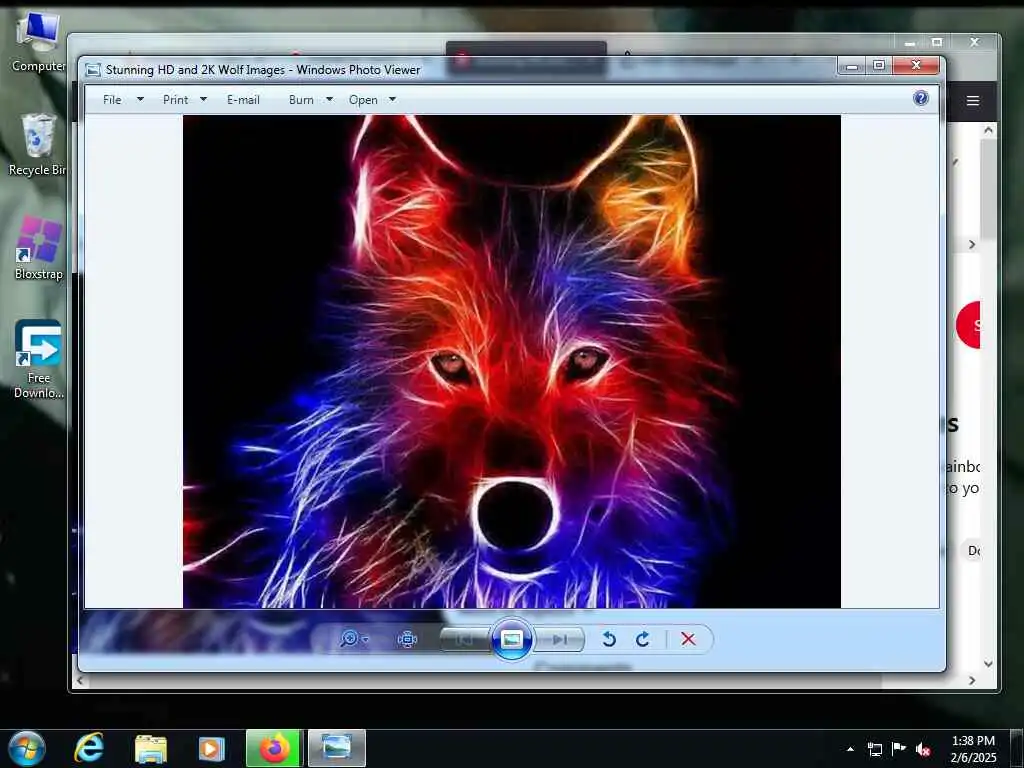The image size is (1024, 768).
Task: Open the Firefox hamburger menu
Action: [x=973, y=101]
